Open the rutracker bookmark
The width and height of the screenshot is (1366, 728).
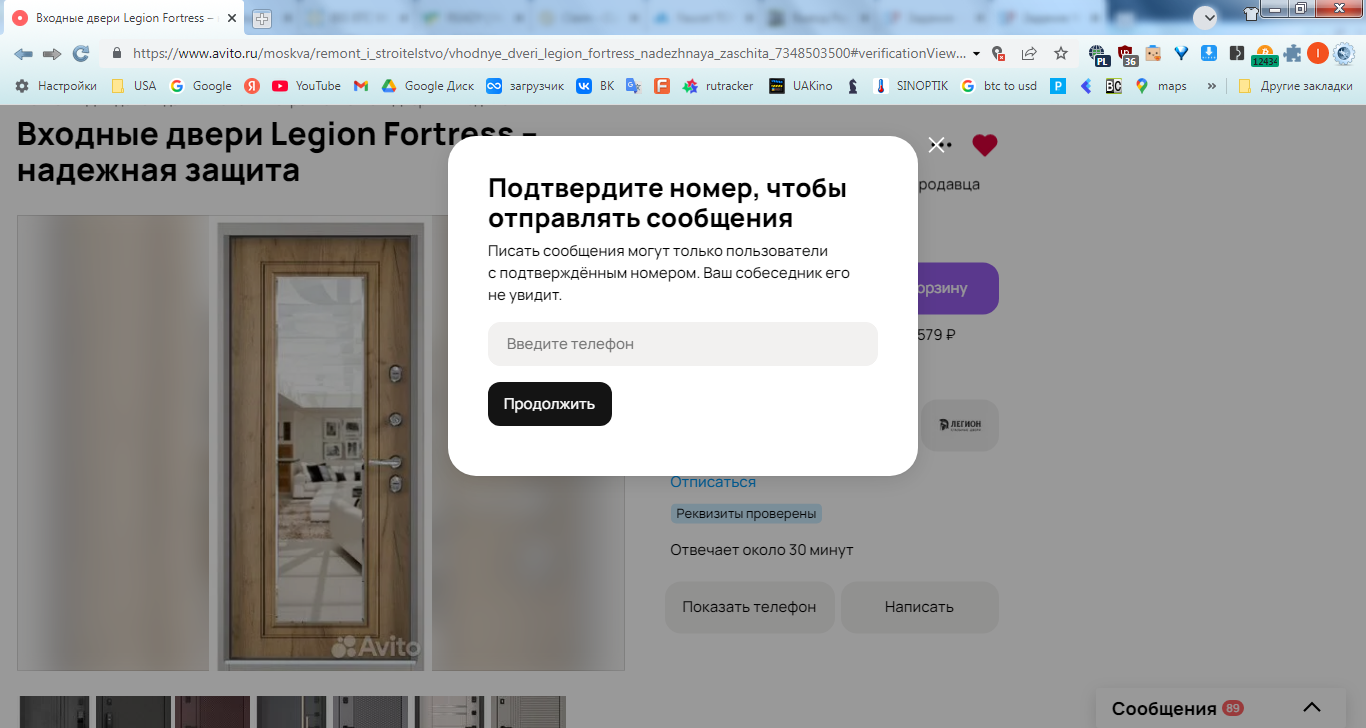(718, 86)
